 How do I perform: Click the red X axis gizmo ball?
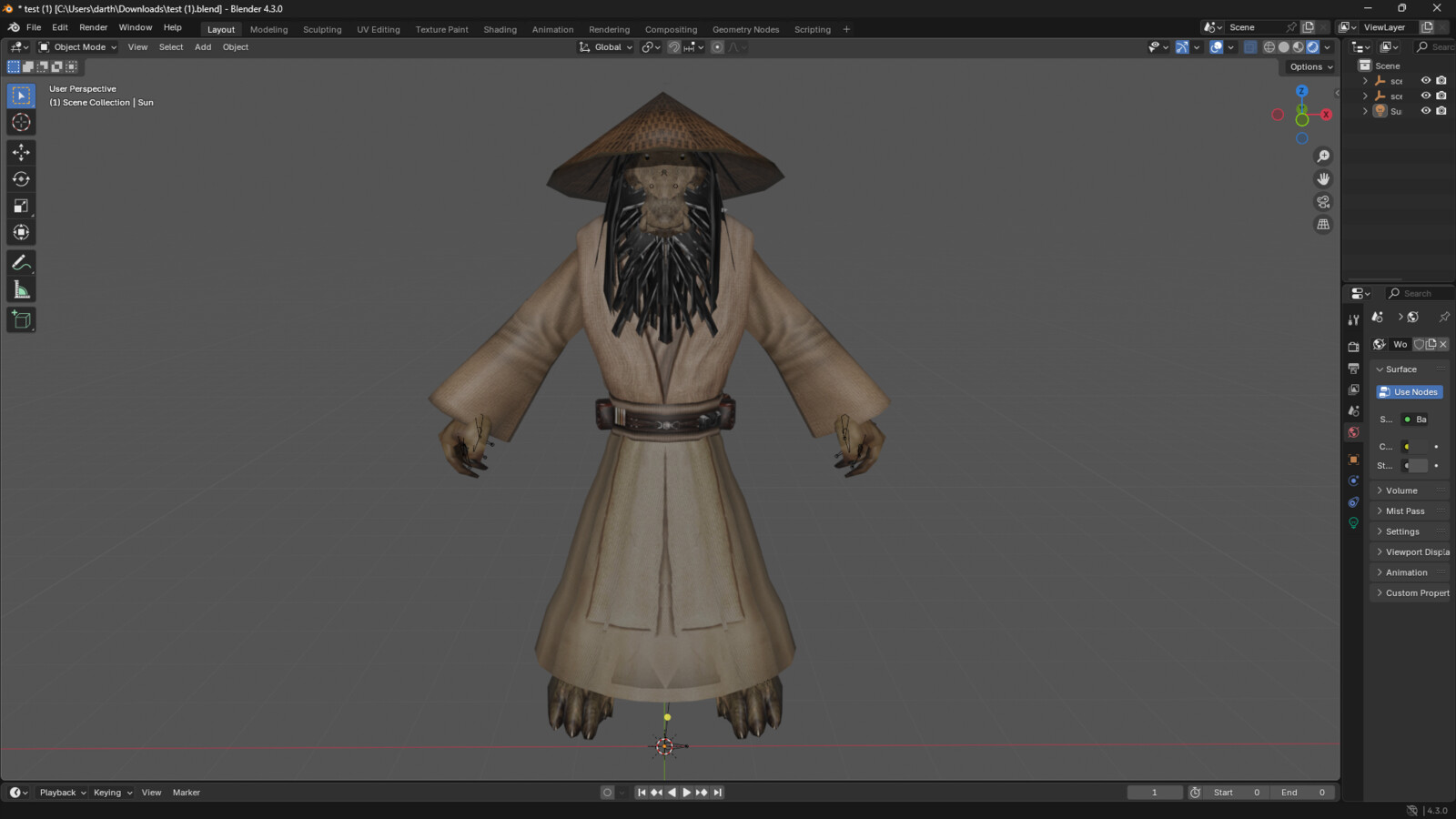[1326, 115]
